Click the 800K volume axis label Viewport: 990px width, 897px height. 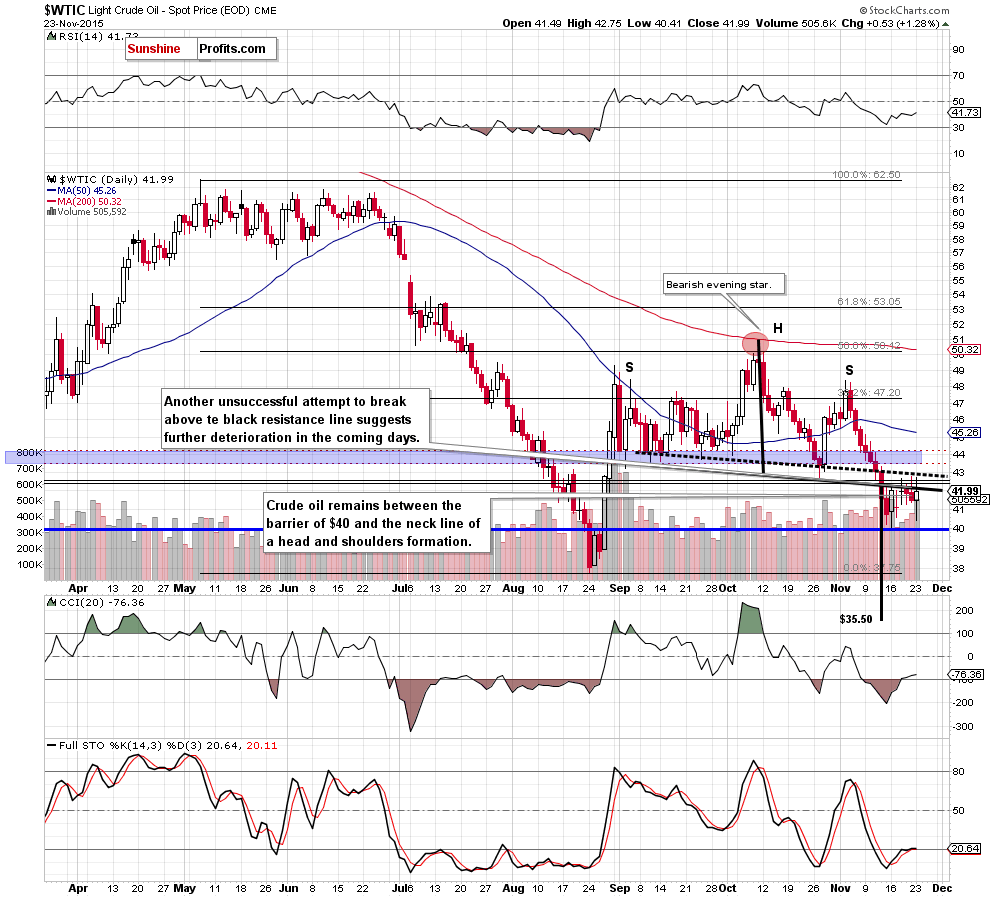[30, 453]
